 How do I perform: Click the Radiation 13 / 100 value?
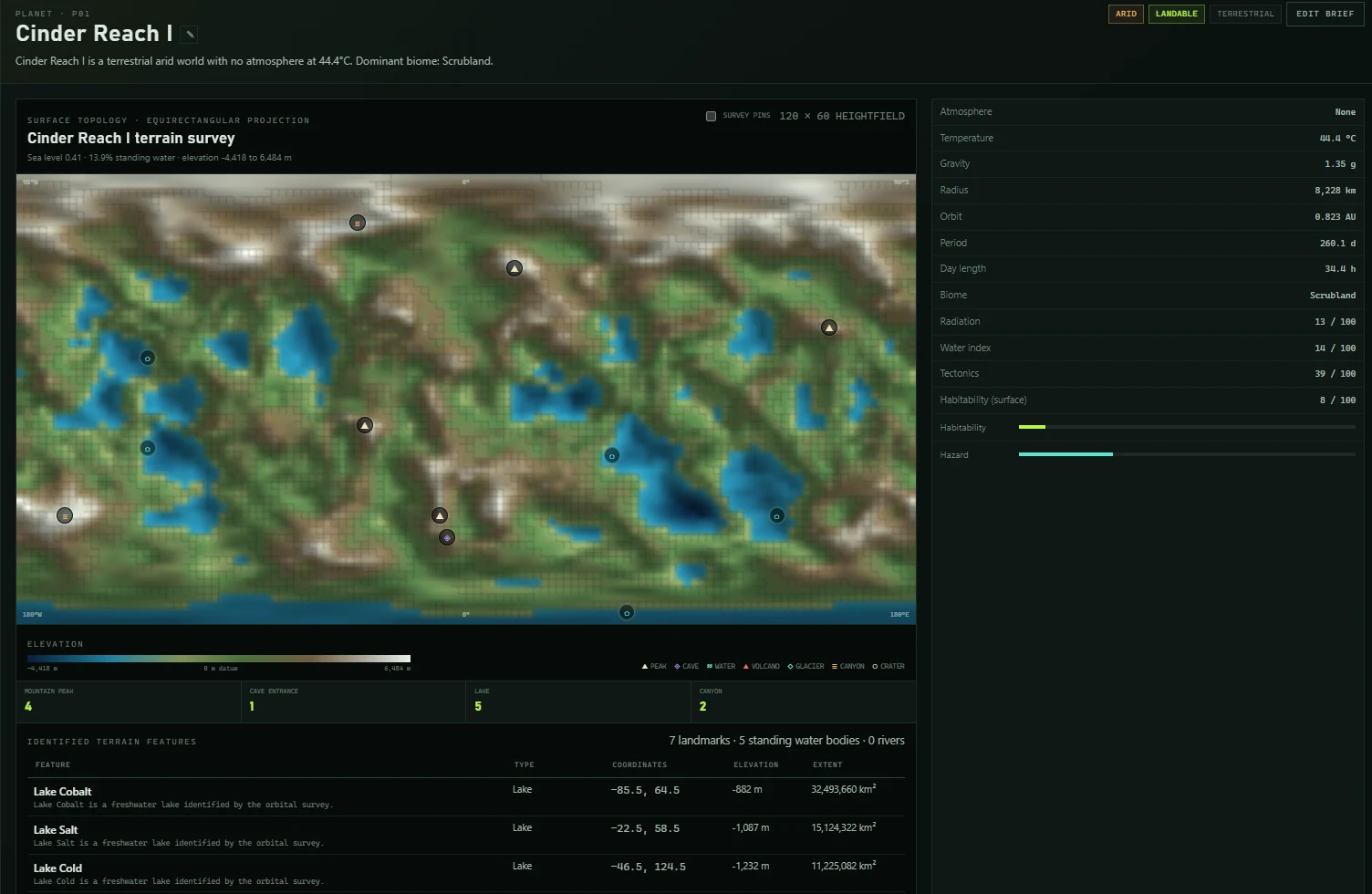click(x=1335, y=322)
